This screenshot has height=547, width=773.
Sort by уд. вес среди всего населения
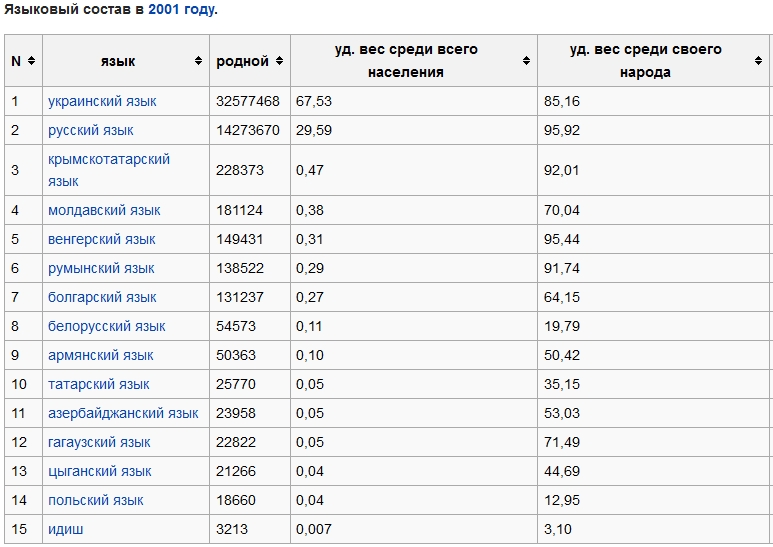click(526, 61)
